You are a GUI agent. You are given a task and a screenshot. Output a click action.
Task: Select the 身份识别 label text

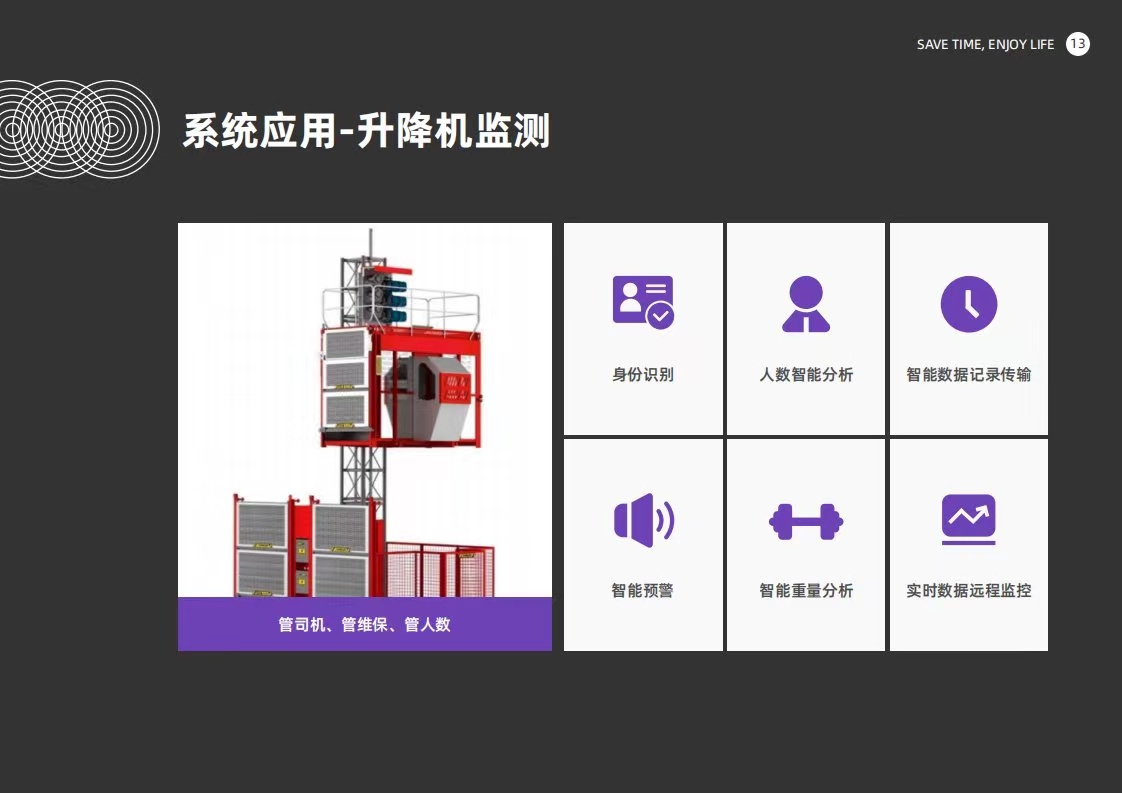643,374
